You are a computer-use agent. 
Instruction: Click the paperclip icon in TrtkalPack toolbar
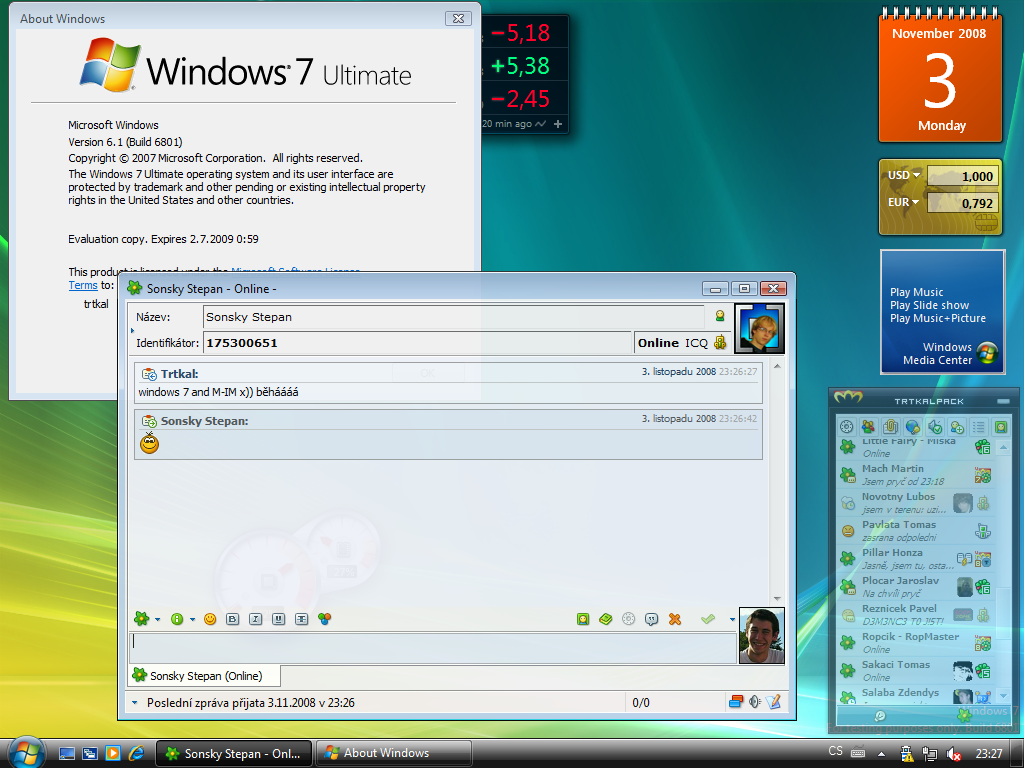click(890, 427)
